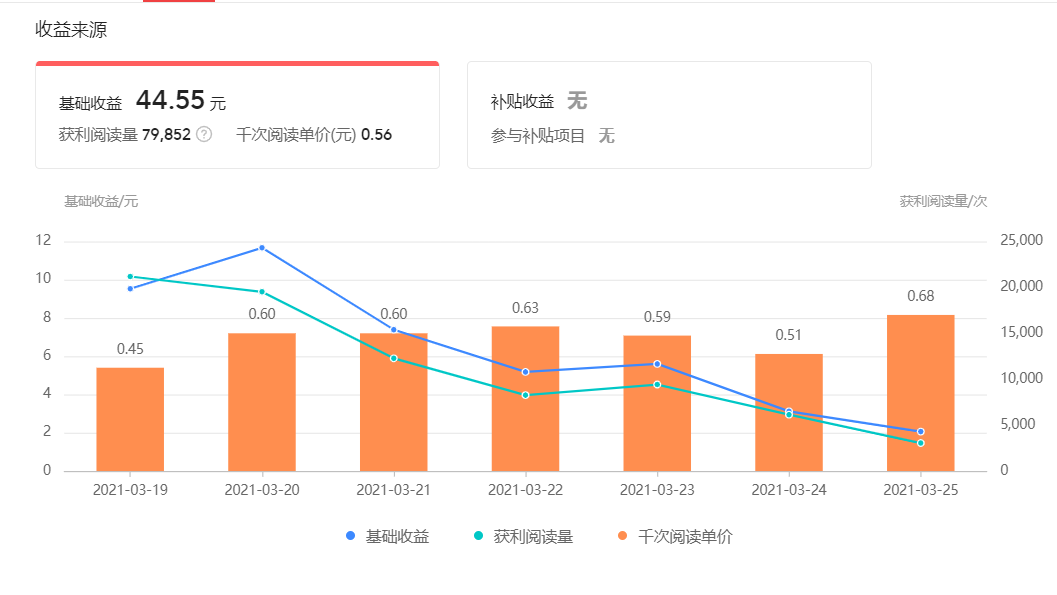The height and width of the screenshot is (595, 1057).
Task: Click the 千次阅读单价(元) 0.56 text
Action: [316, 131]
